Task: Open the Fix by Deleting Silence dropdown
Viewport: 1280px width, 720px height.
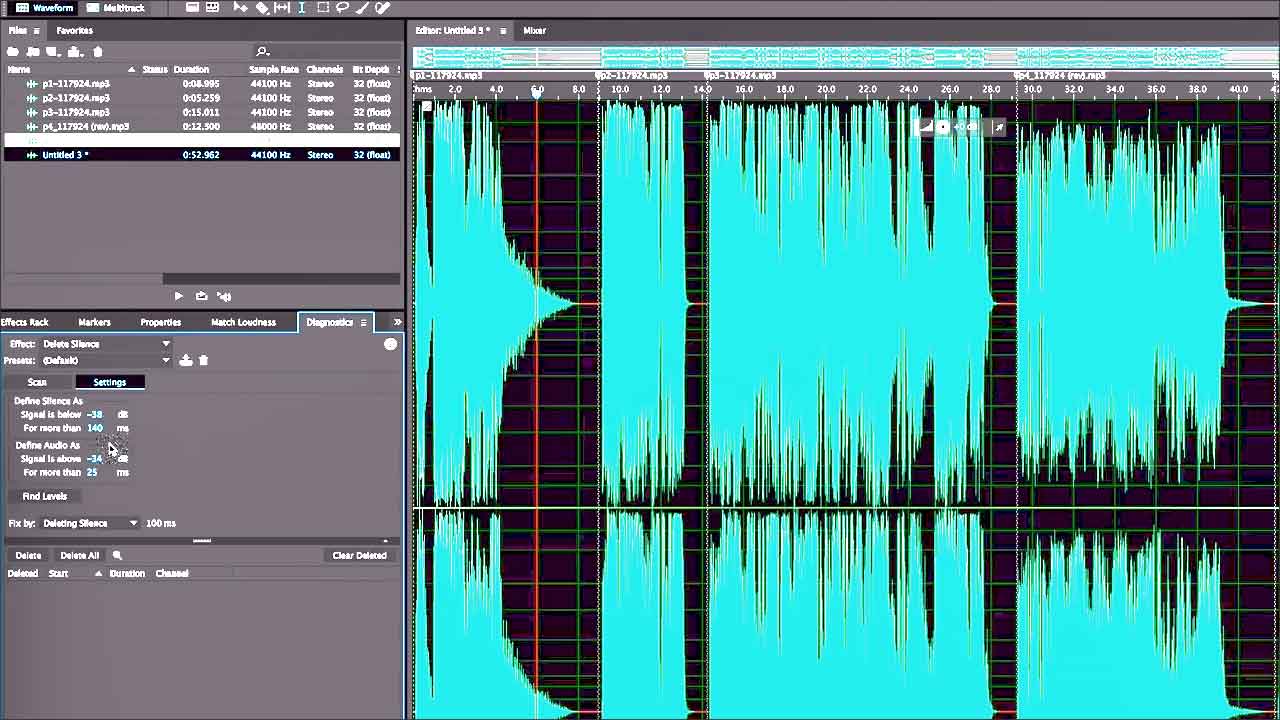Action: click(x=89, y=523)
